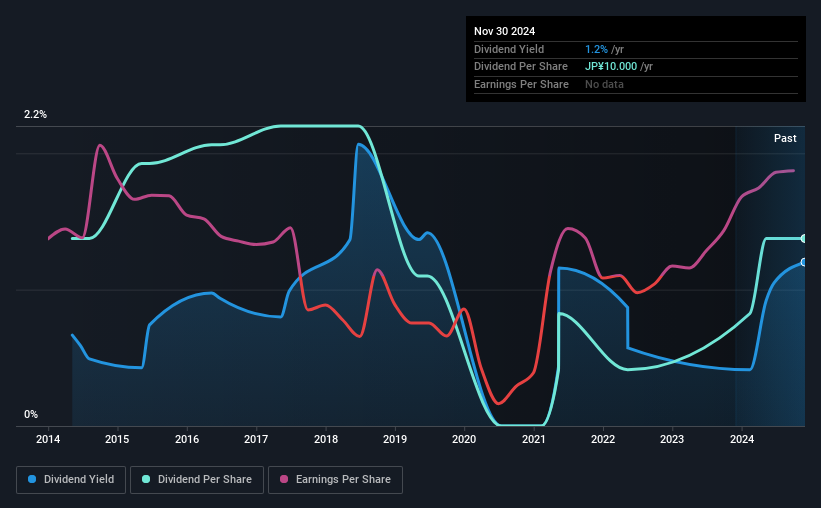Toggle the Earnings Per Share legend button
This screenshot has width=821, height=508.
tap(335, 480)
